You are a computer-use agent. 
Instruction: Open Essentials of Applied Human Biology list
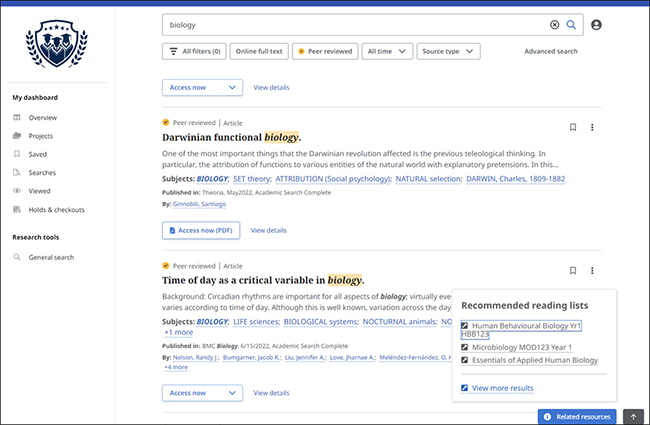click(x=535, y=360)
